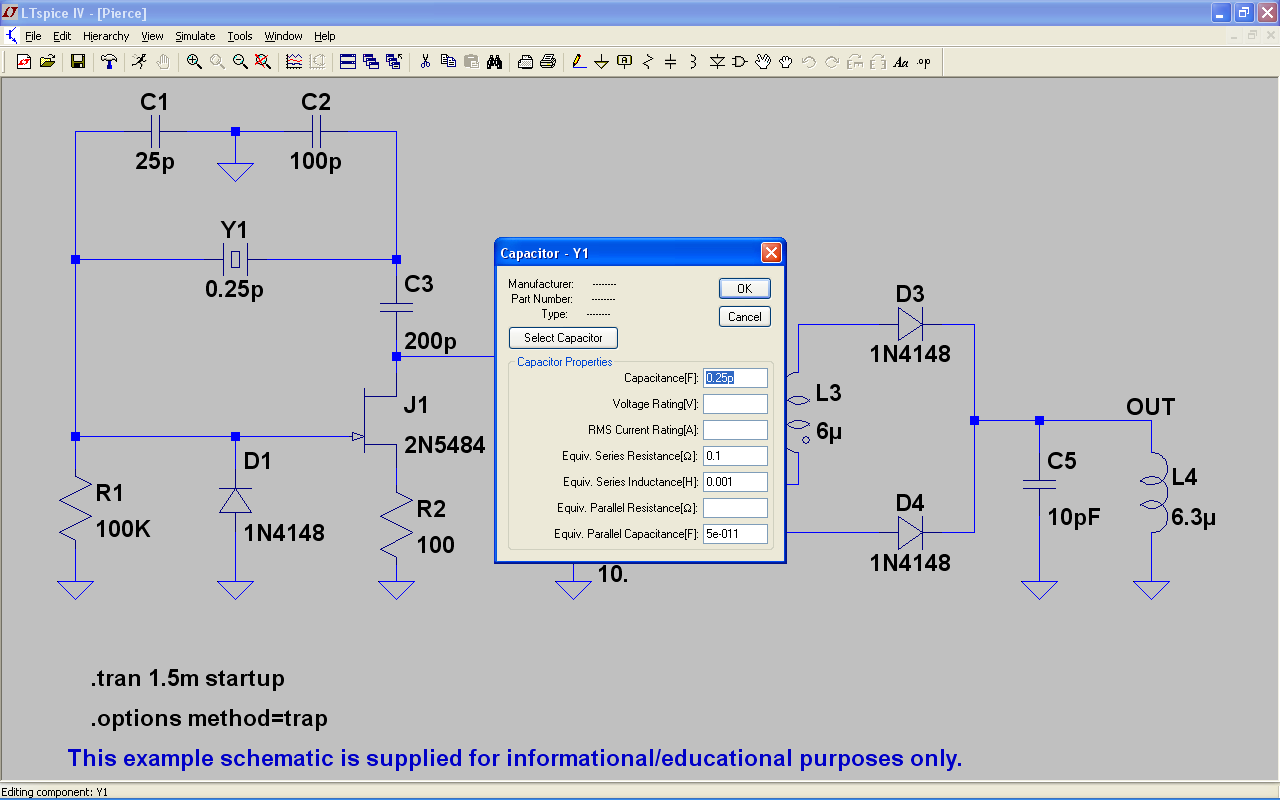Screen dimensions: 1280x800
Task: Select the Diode tool in toolbar
Action: [x=717, y=62]
